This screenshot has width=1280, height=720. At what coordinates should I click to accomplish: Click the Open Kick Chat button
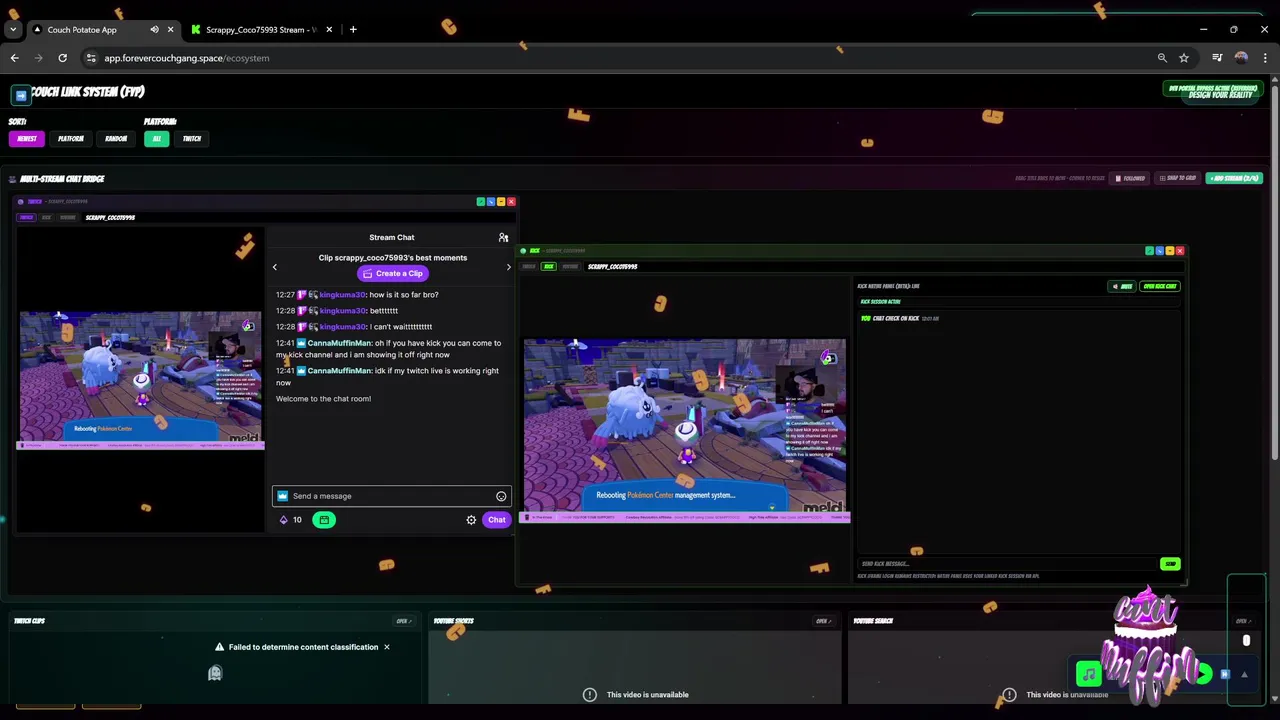pos(1160,286)
